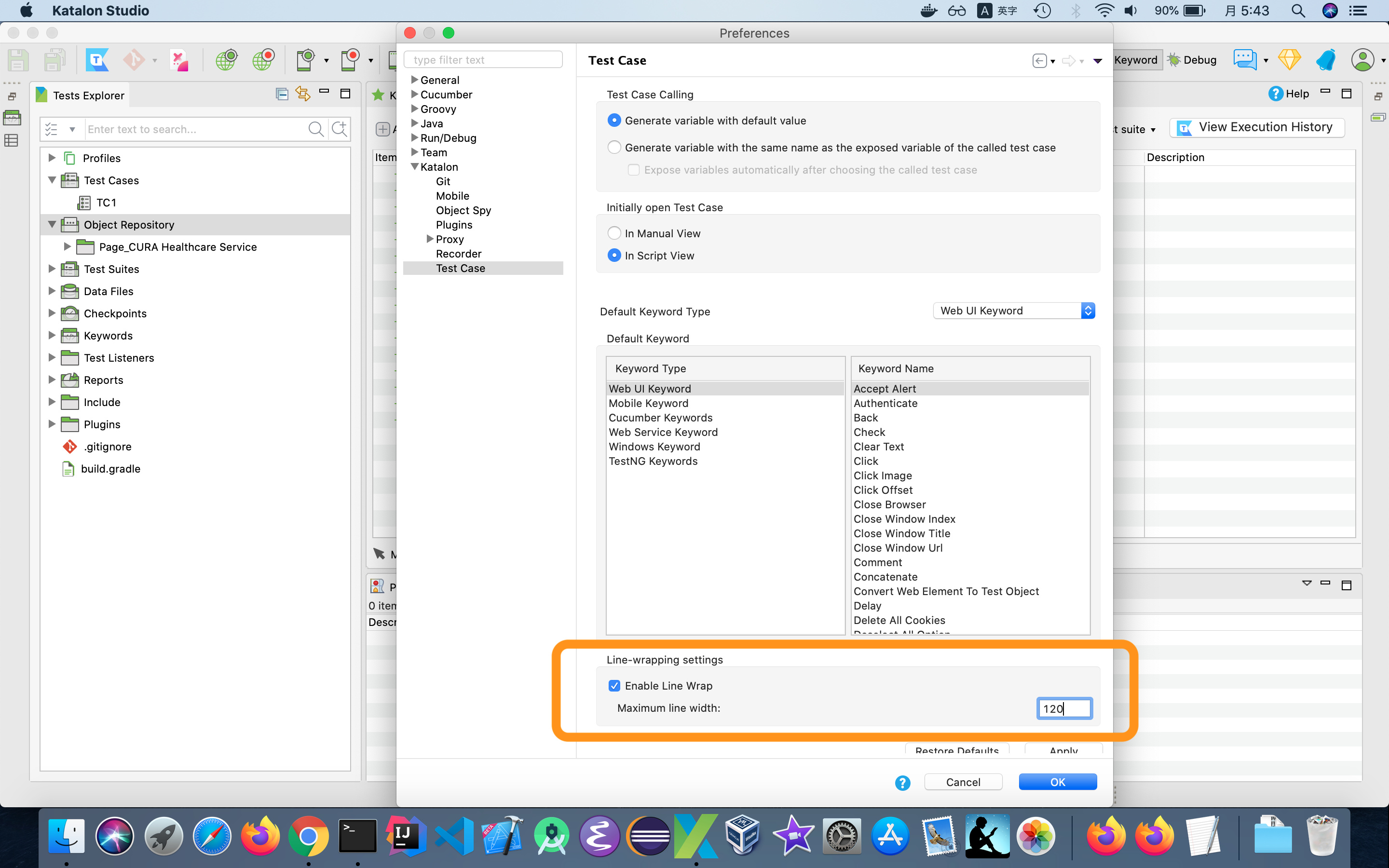Click the Collapse All icon in Tests Explorer
This screenshot has width=1389, height=868.
pos(282,94)
